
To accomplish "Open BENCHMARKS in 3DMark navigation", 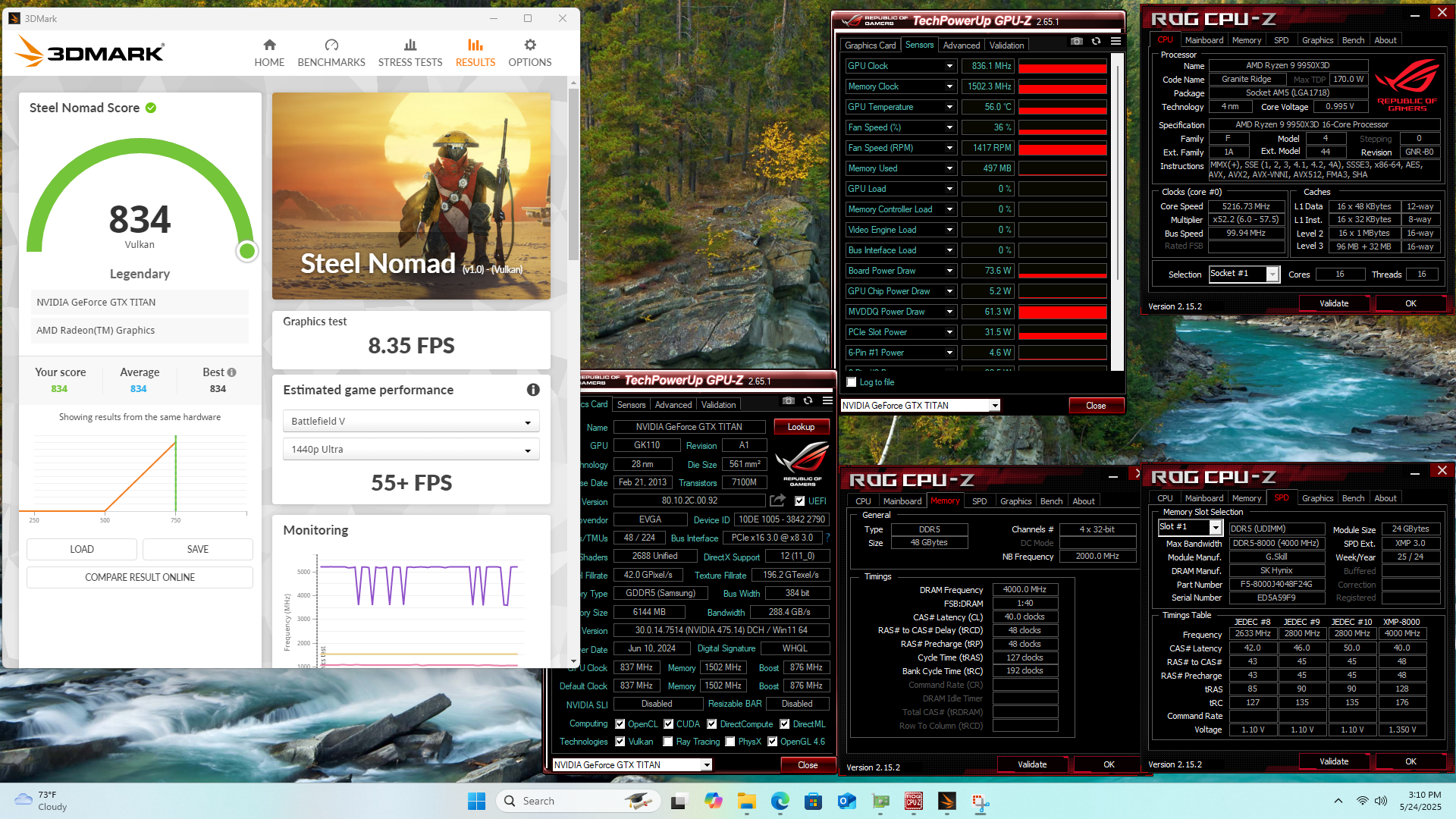I will (331, 53).
